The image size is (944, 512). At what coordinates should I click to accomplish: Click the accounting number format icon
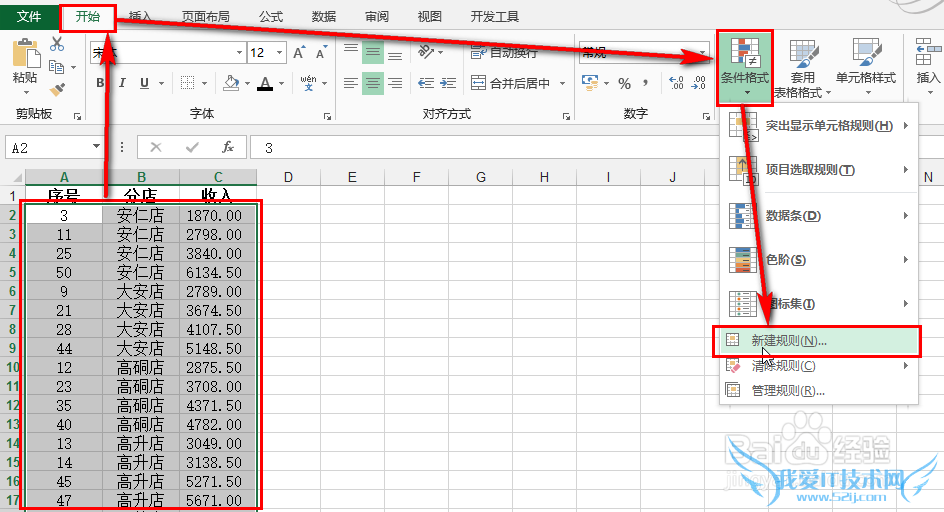pos(589,83)
